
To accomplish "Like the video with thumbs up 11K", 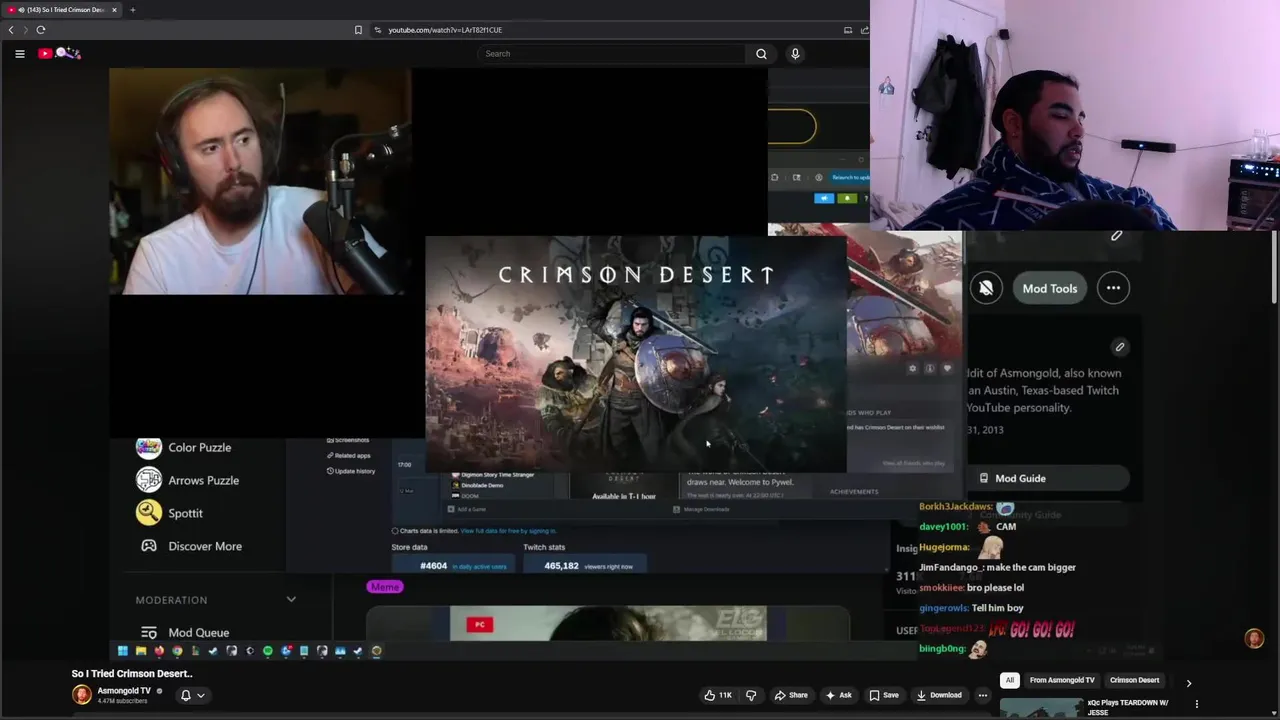I will pos(718,695).
